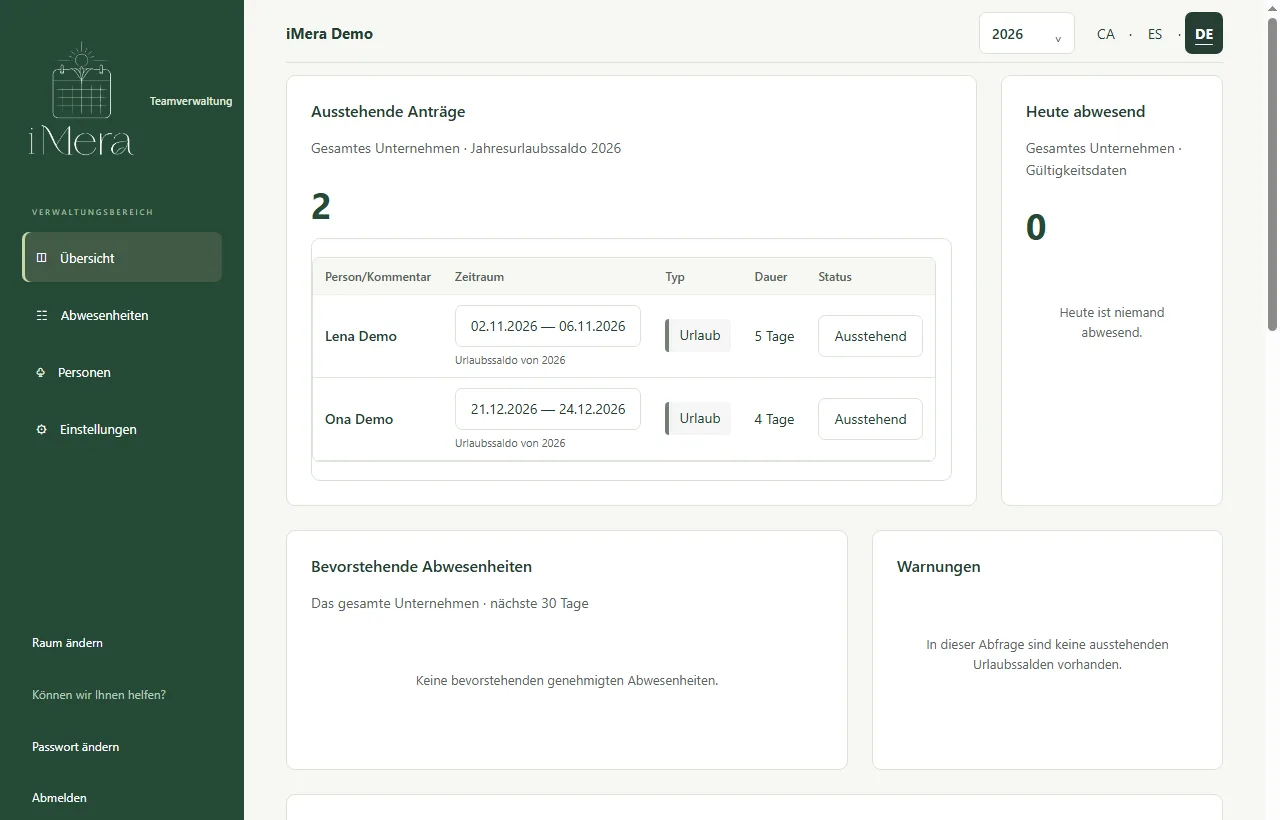Click the Übersicht dashboard icon
Screen dimensions: 1280x820
(41, 257)
